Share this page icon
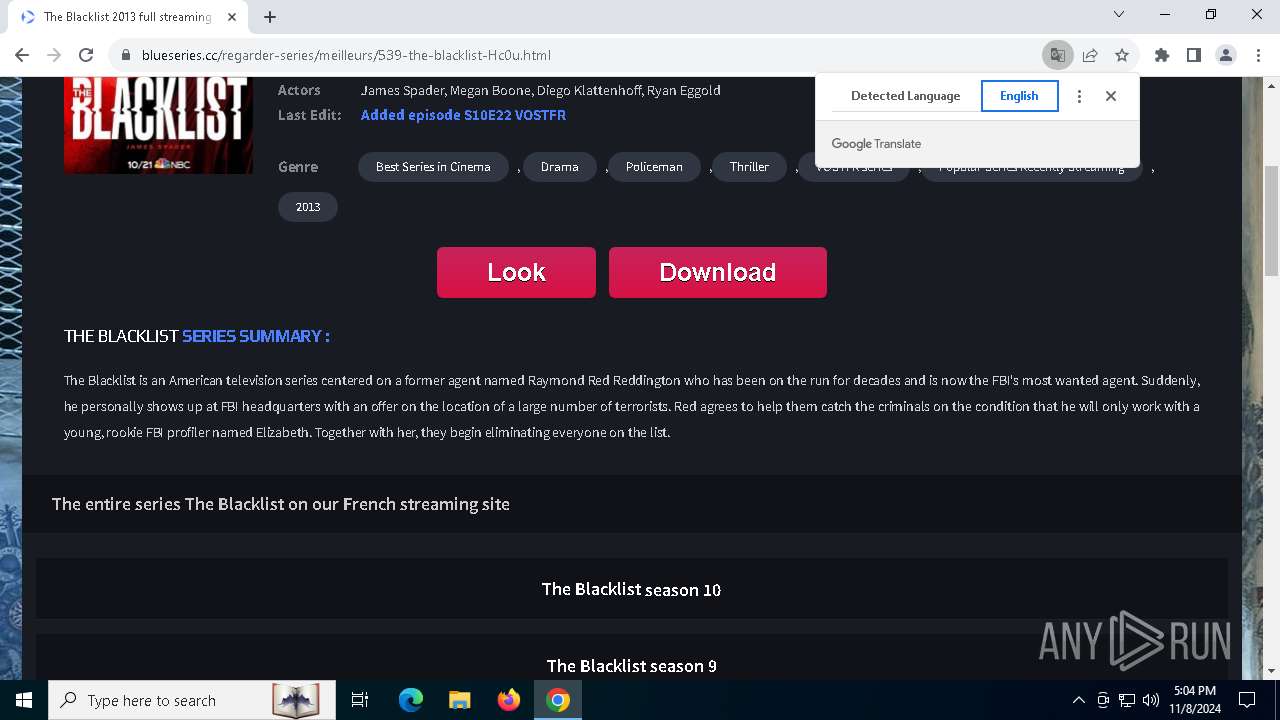Viewport: 1280px width, 720px height. point(1090,55)
